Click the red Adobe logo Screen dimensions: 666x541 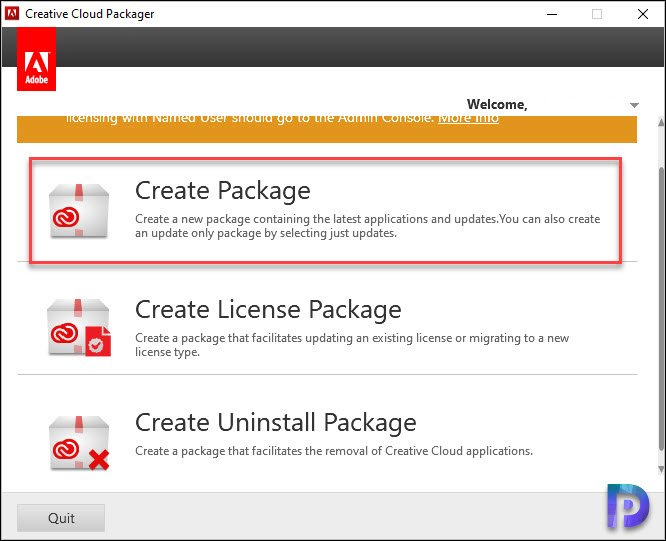[x=37, y=59]
